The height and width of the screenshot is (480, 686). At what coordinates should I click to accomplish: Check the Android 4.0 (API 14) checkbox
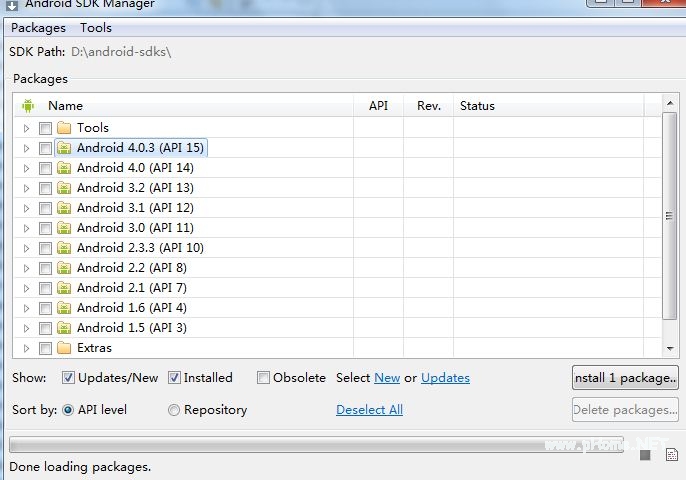(45, 168)
